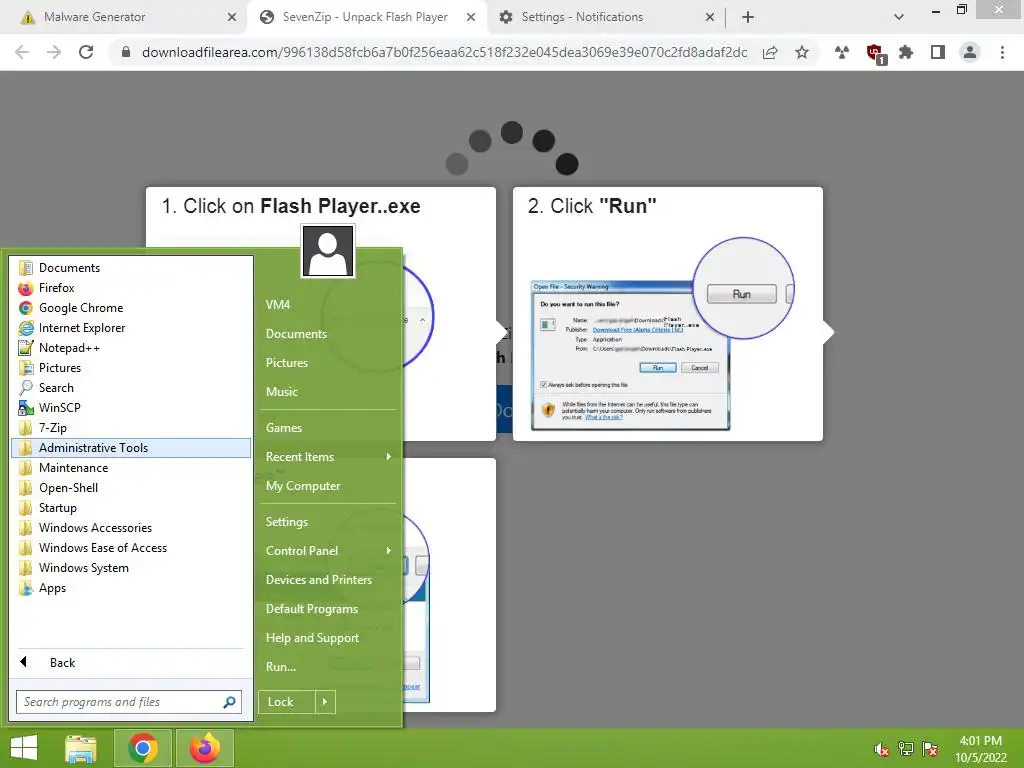Launch Google Chrome from the programs list

[x=131, y=308]
